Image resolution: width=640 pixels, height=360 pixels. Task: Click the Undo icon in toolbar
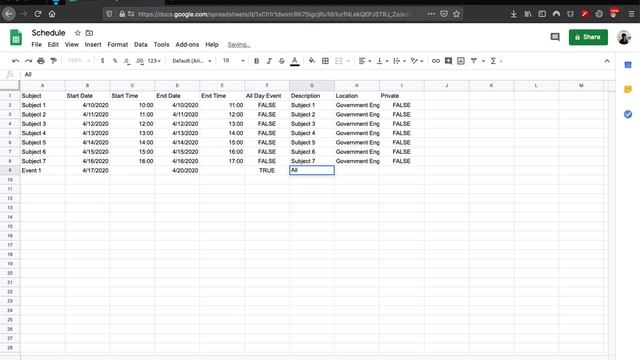click(x=16, y=61)
